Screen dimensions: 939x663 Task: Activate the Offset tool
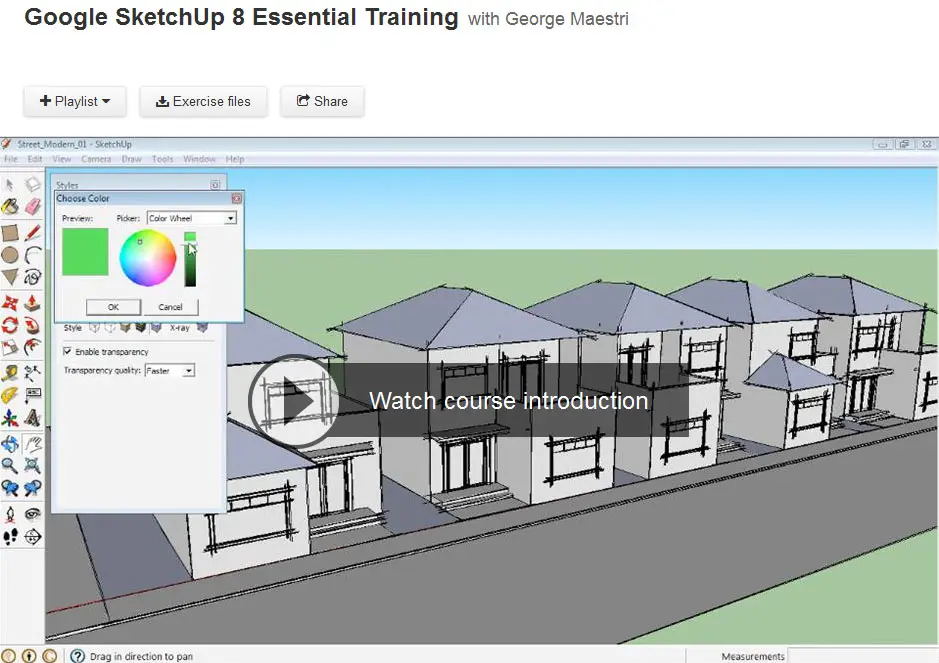pos(32,347)
